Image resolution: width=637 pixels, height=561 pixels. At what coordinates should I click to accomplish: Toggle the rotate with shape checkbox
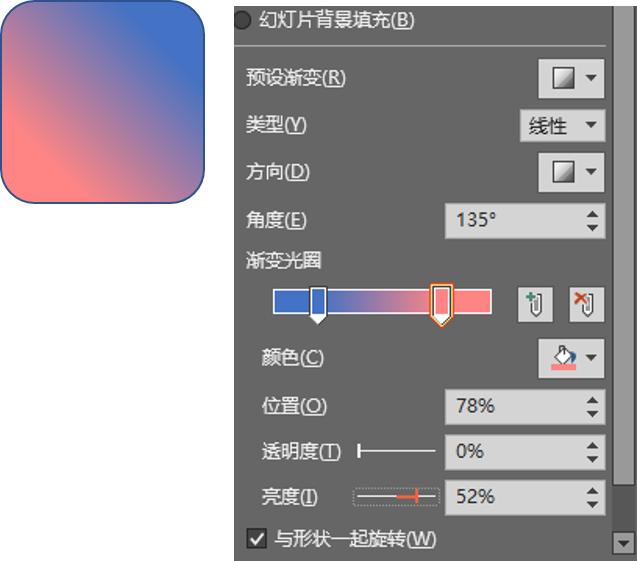pyautogui.click(x=256, y=539)
